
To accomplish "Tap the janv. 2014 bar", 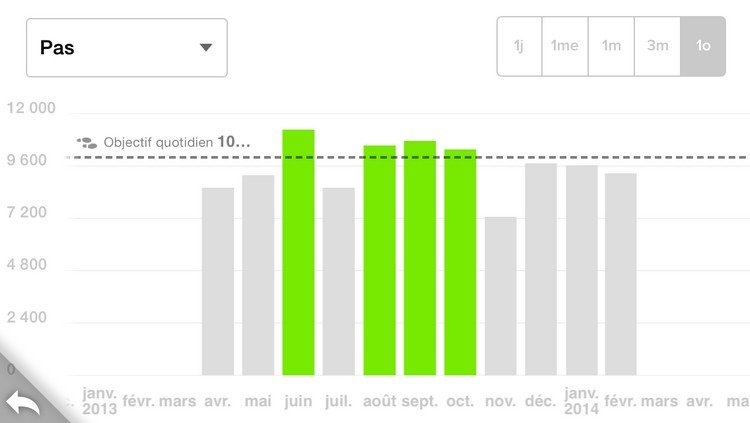I will (581, 270).
